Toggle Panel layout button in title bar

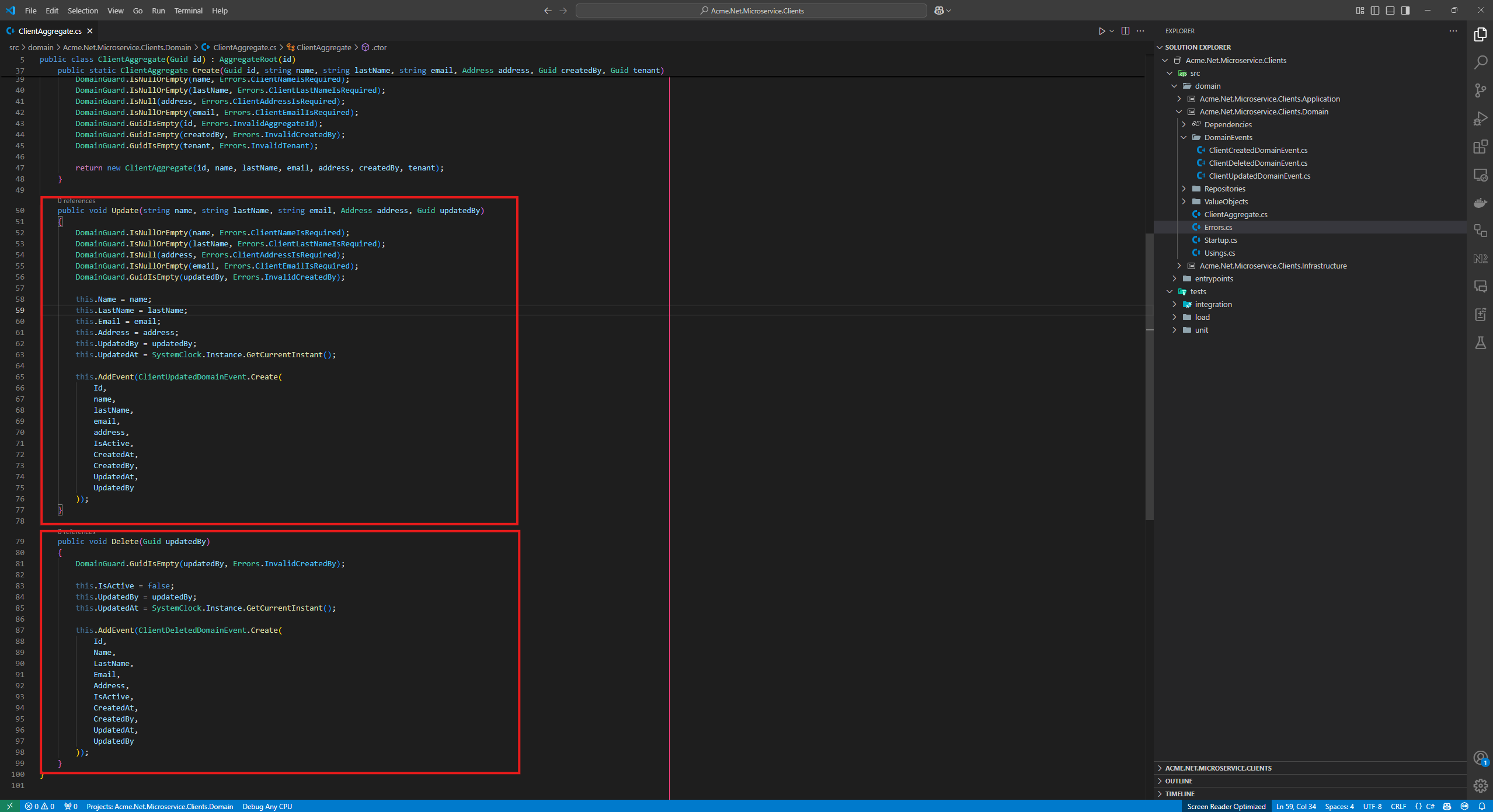[x=1390, y=11]
